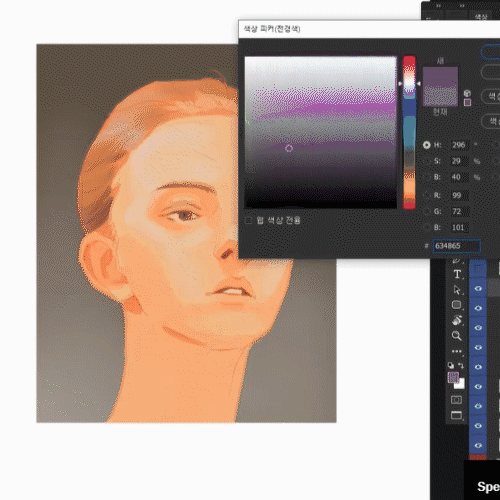Select the H hue radio button
Screen dimensions: 500x500
pos(427,145)
